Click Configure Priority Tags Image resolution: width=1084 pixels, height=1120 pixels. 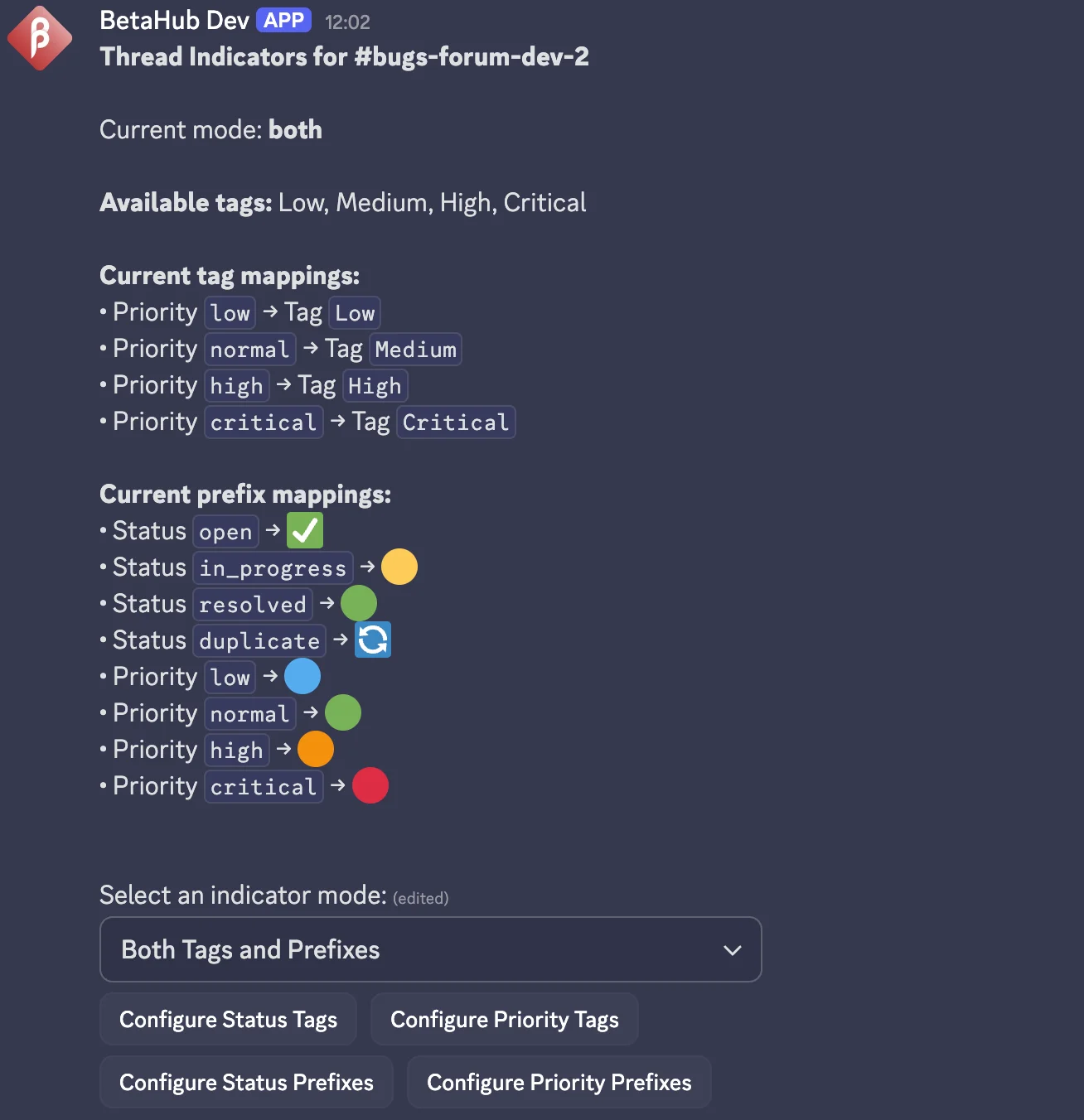(504, 1019)
